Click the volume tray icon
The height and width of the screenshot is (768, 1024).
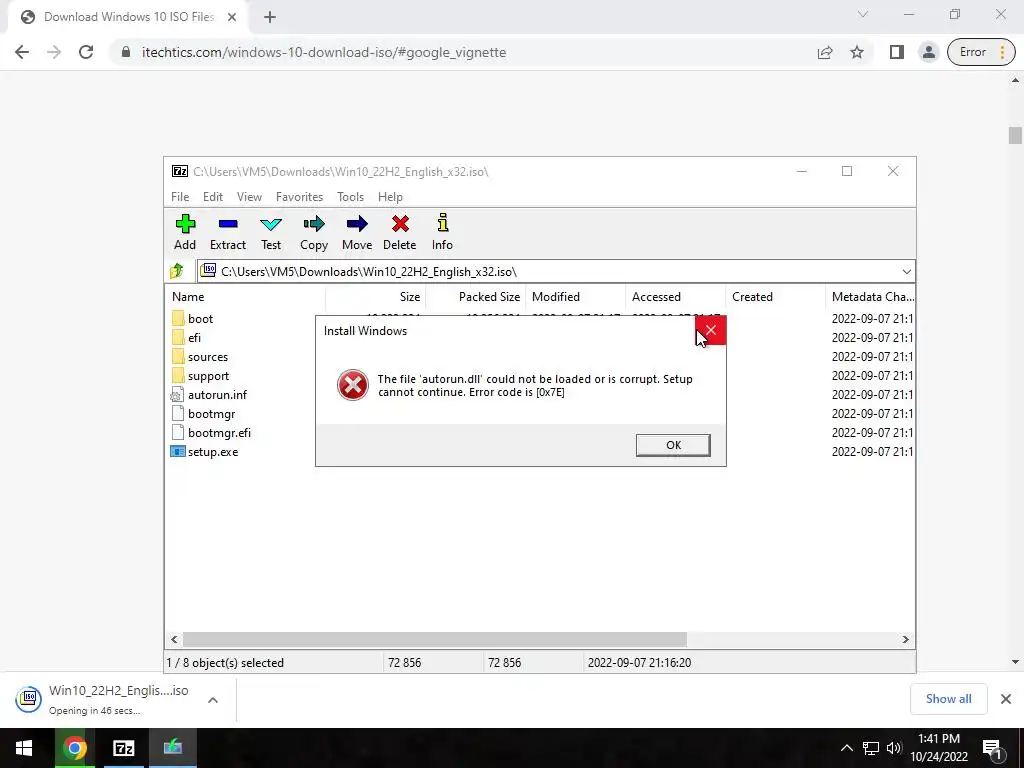tap(894, 748)
